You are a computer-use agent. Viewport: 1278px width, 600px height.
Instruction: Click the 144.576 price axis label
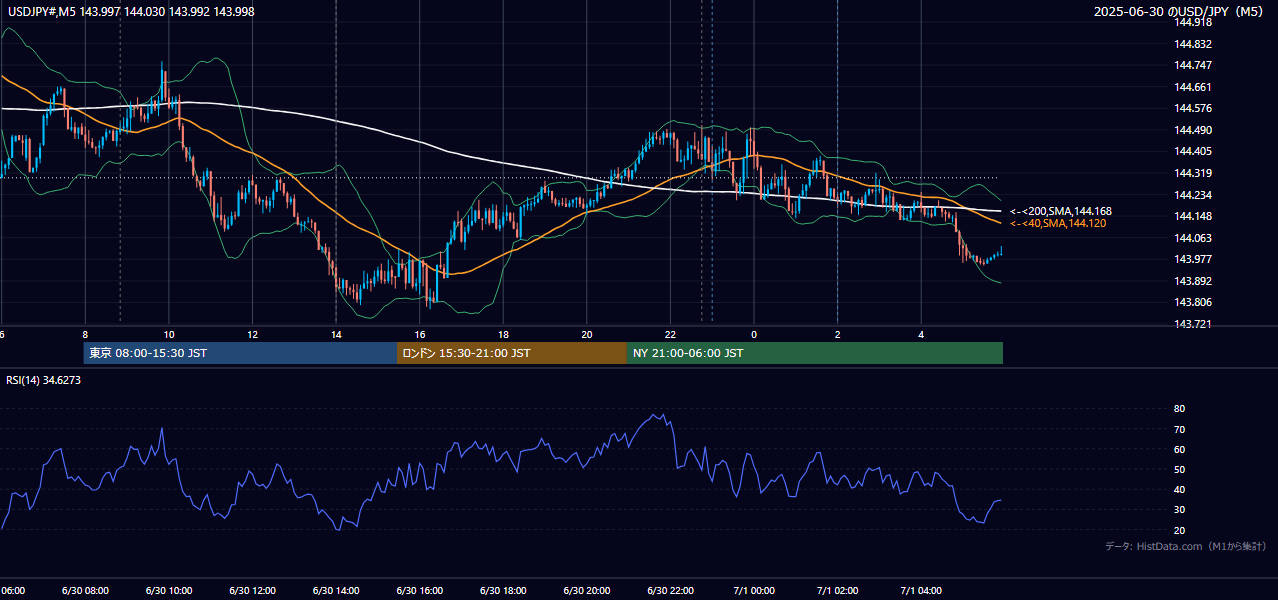point(1194,108)
